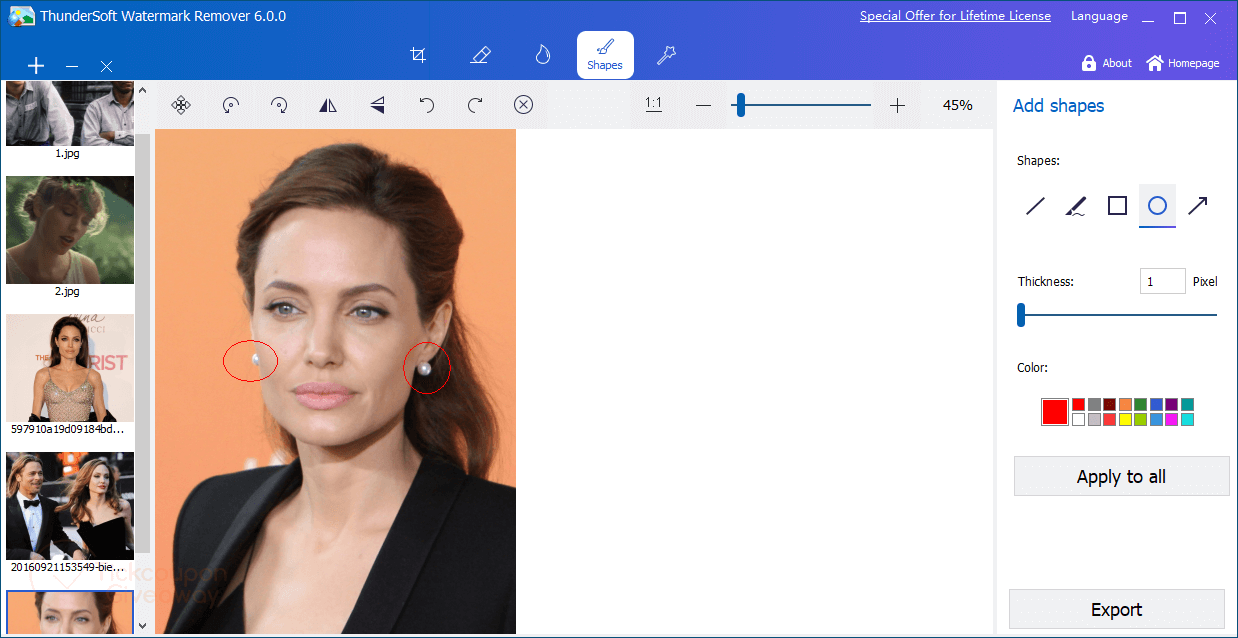
Task: Remove the selected image with the minus icon
Action: coord(72,66)
